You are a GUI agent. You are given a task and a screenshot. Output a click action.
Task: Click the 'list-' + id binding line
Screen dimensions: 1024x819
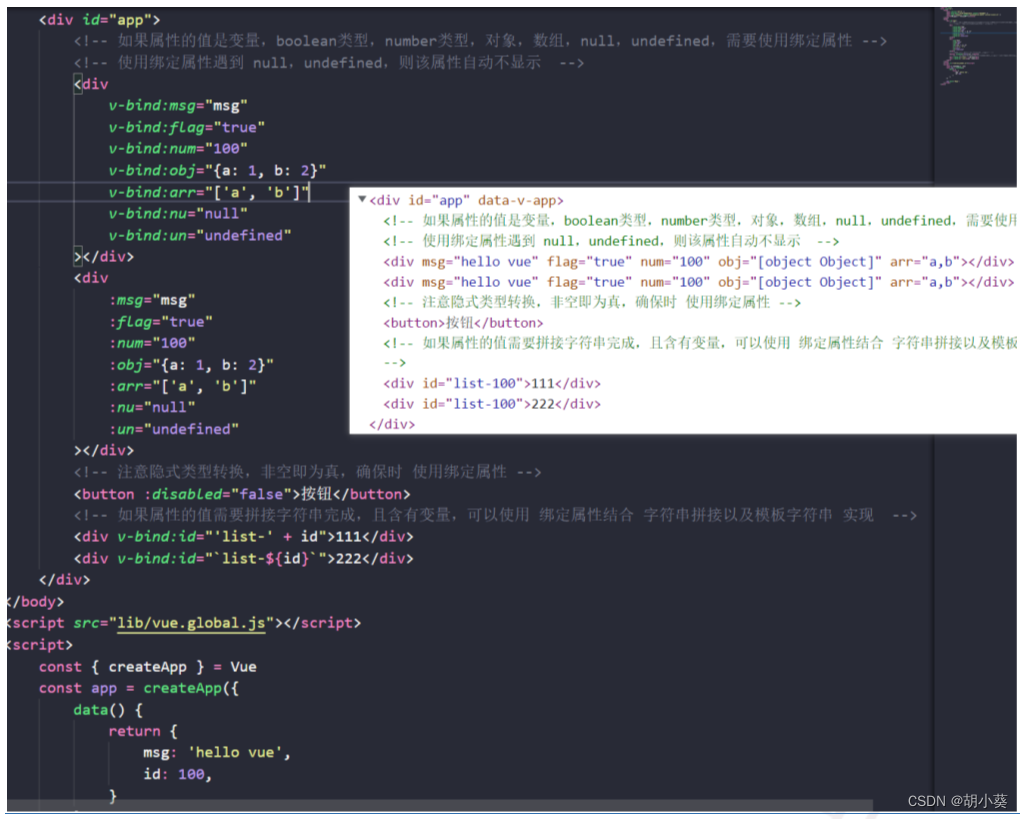244,537
